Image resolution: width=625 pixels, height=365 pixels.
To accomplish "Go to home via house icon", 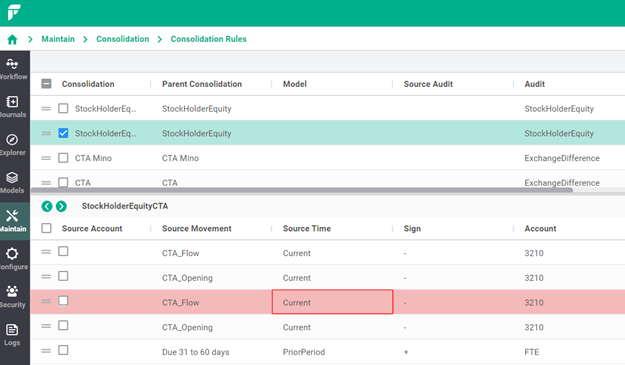I will 12,39.
